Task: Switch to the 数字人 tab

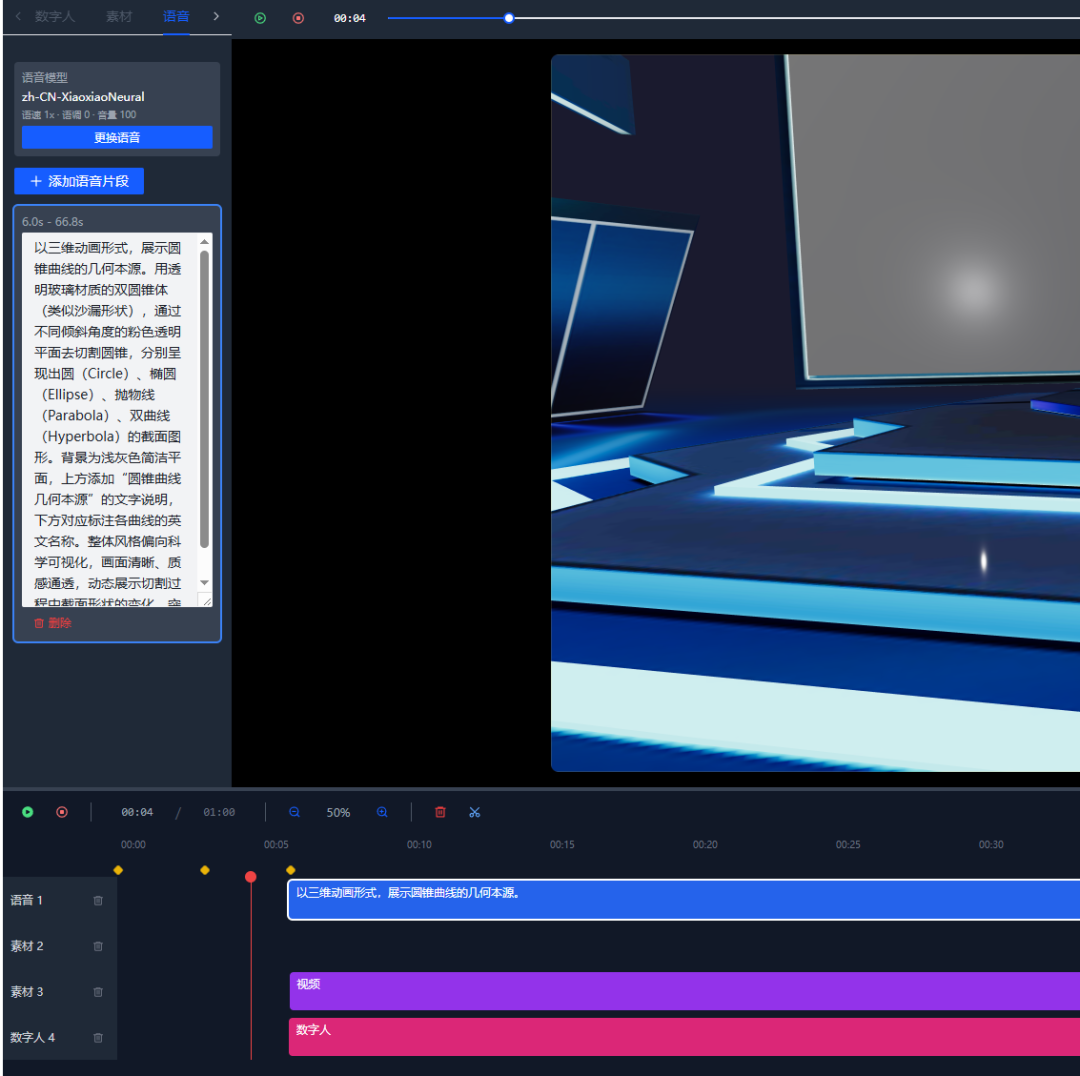Action: click(54, 16)
